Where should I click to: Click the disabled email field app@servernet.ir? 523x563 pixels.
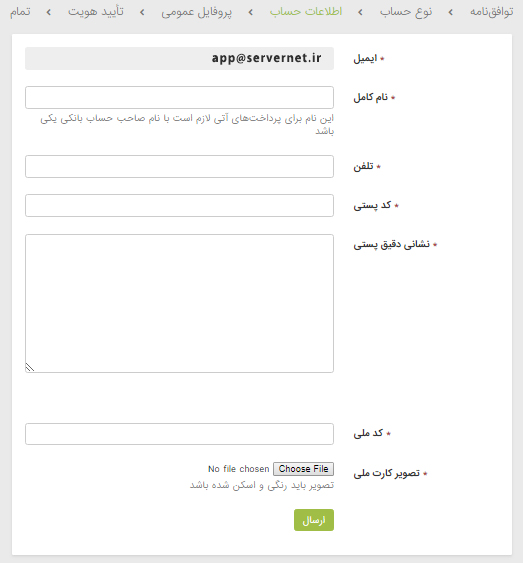[179, 58]
